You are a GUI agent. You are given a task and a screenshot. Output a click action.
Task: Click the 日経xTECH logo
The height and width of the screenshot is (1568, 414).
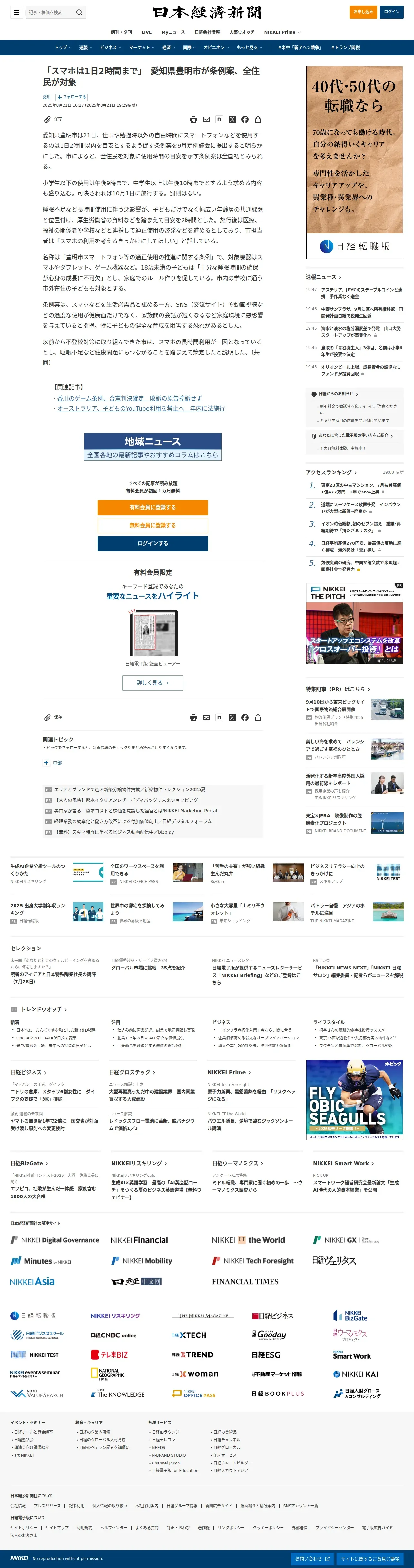point(189,1335)
